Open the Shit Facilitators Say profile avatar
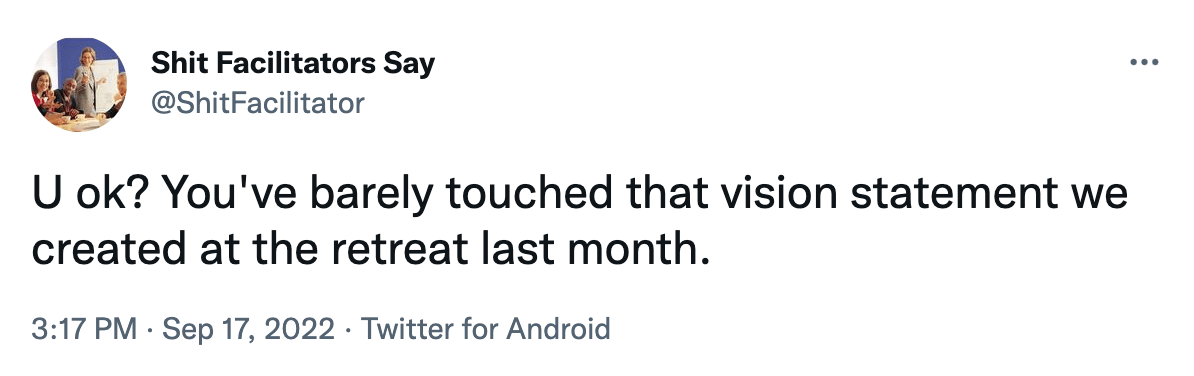This screenshot has width=1194, height=376. tap(79, 85)
